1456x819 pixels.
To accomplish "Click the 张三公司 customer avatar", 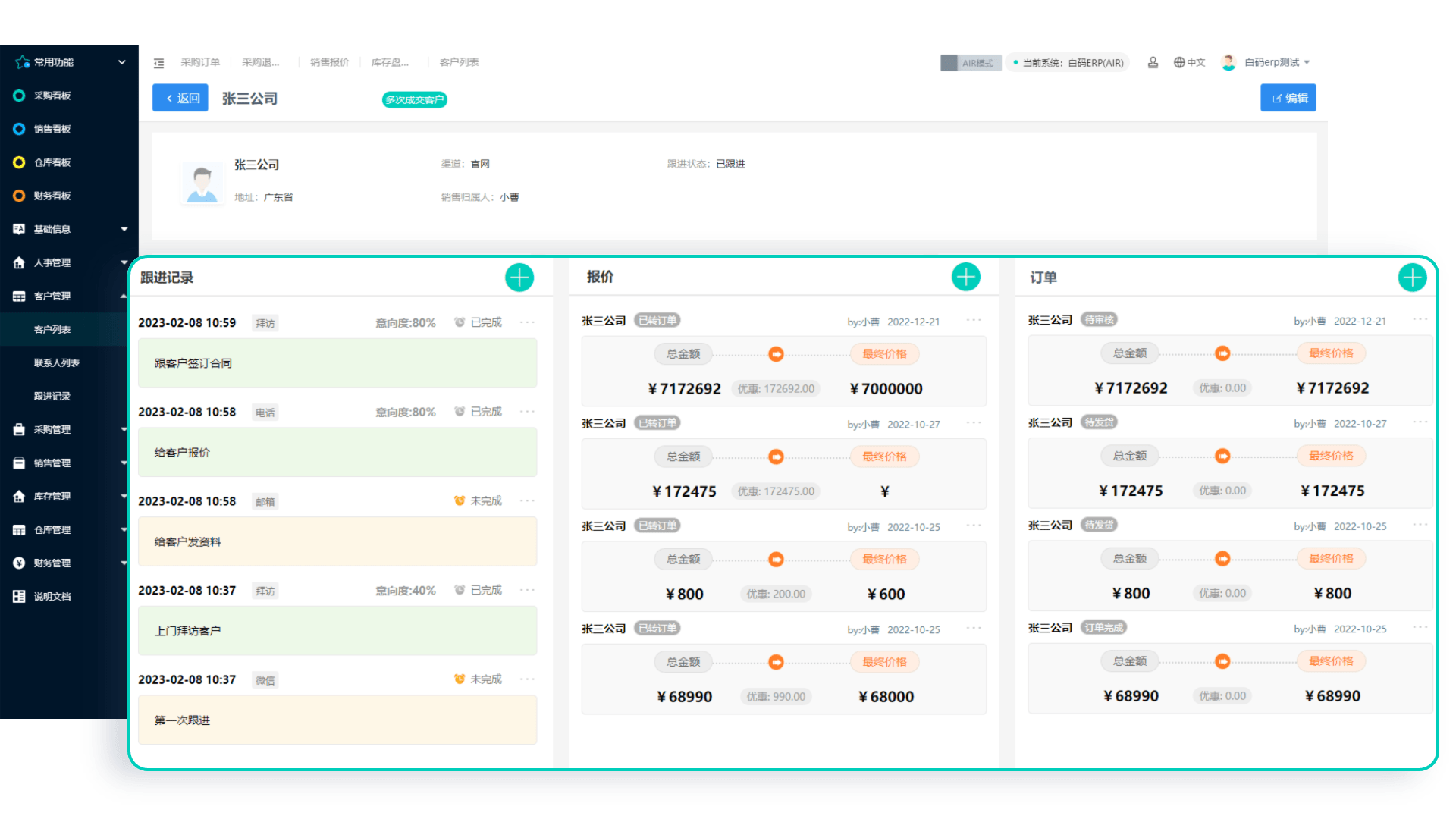I will tap(202, 182).
